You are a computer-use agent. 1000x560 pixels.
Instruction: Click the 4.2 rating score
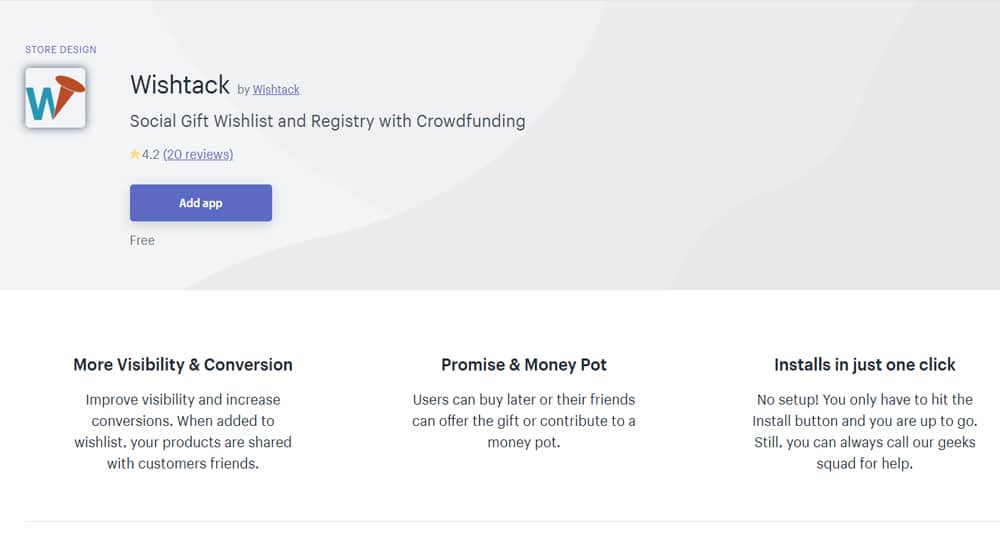(x=151, y=154)
